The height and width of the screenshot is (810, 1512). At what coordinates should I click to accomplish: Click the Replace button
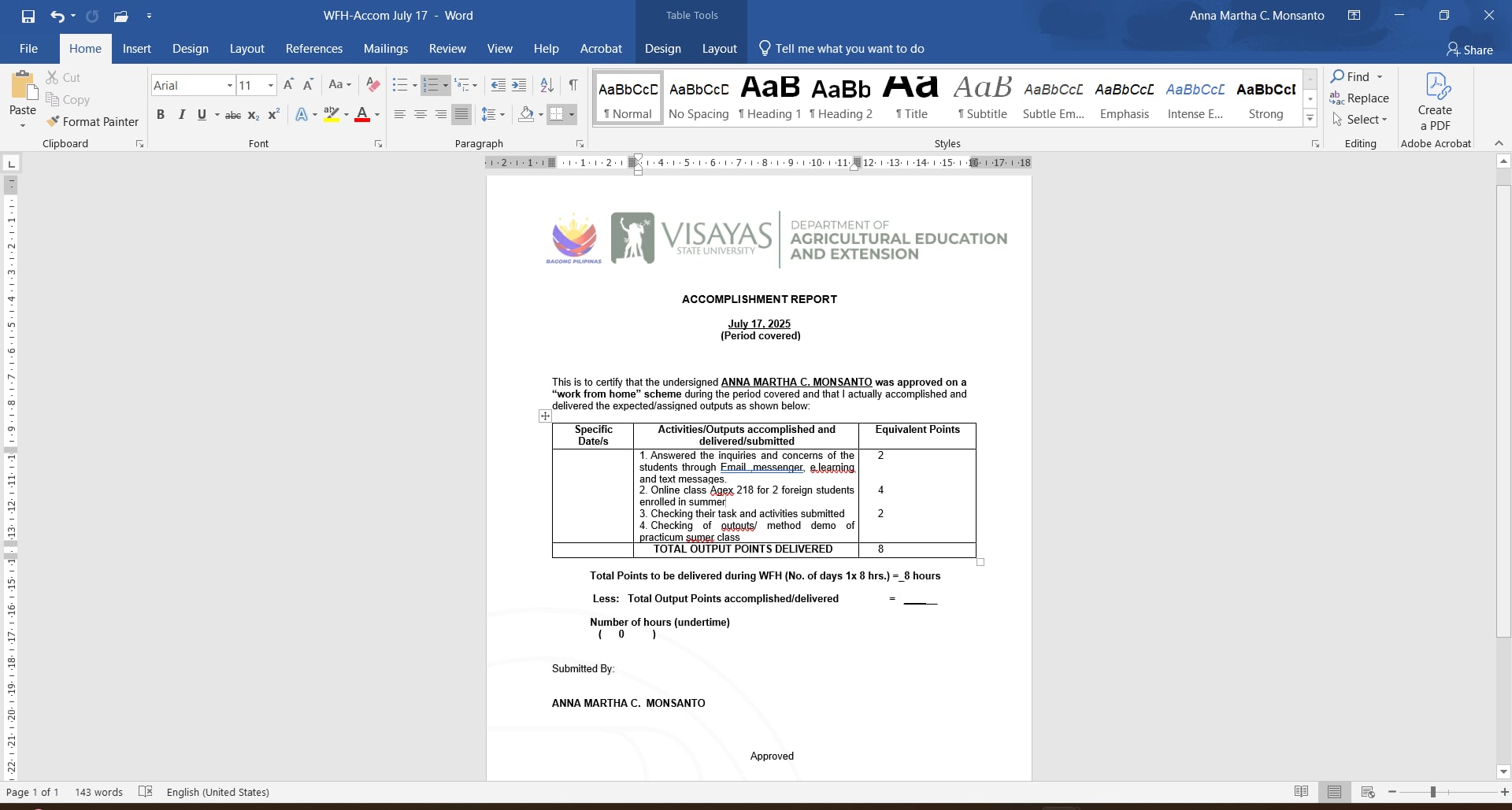(1359, 98)
